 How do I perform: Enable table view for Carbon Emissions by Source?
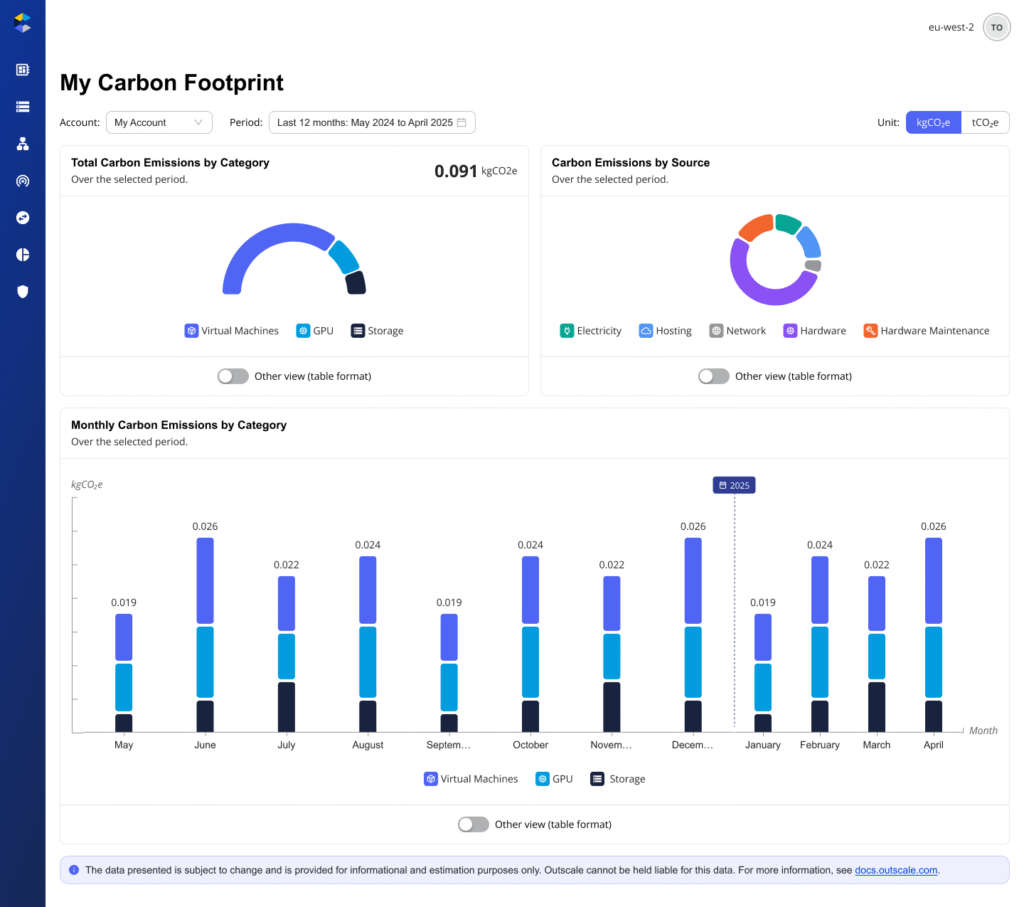pos(713,376)
